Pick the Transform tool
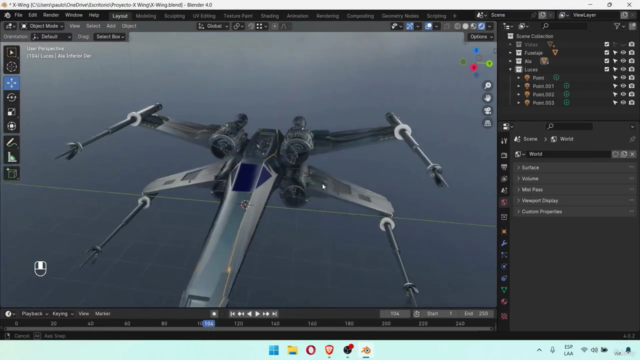640x360 pixels. (x=11, y=126)
